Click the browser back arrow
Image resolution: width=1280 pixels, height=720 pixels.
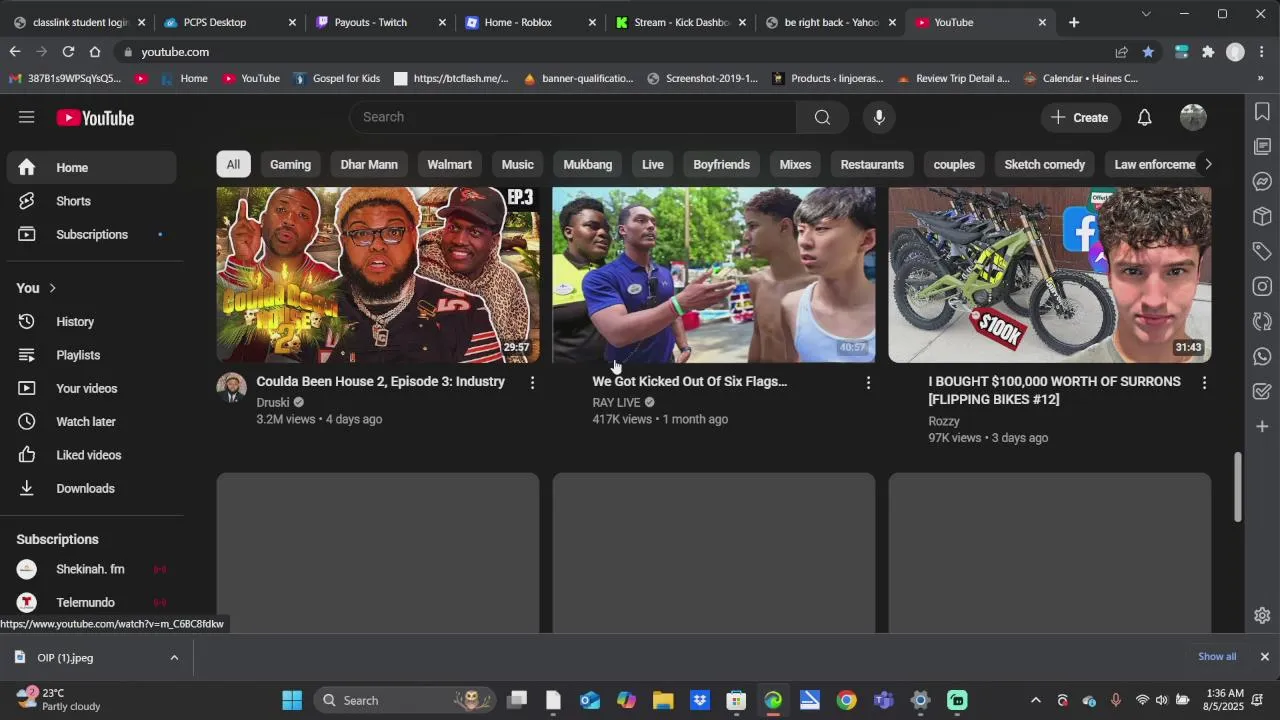(15, 52)
